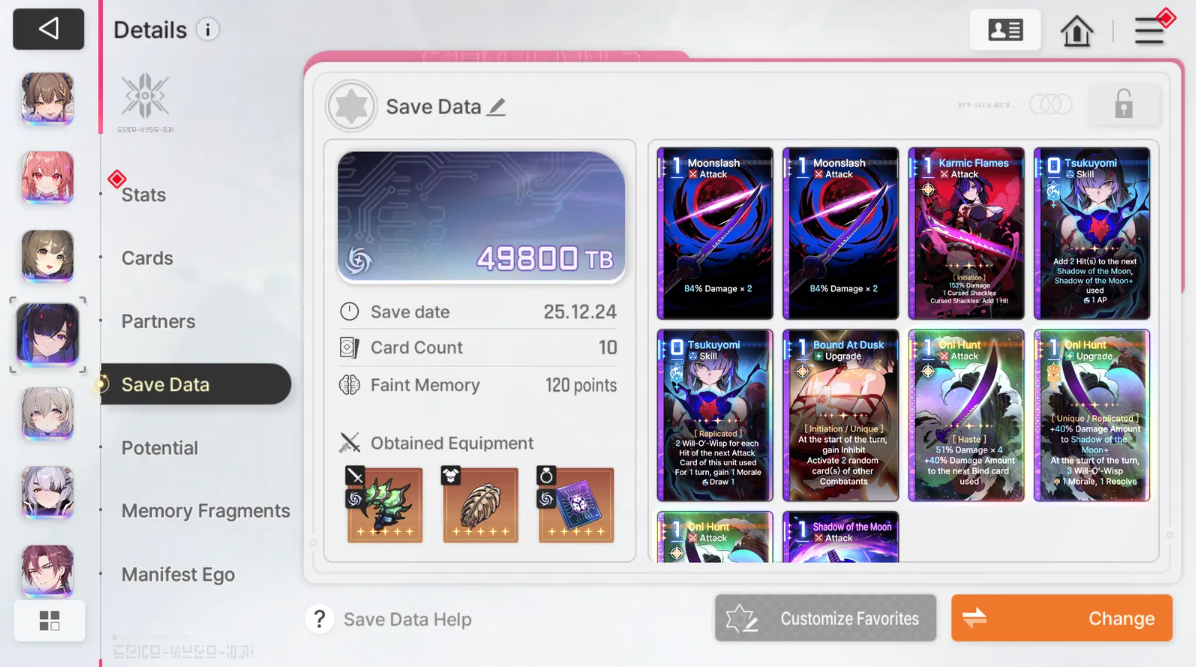Select the pink-haired character portrait
1196x667 pixels.
pyautogui.click(x=47, y=178)
